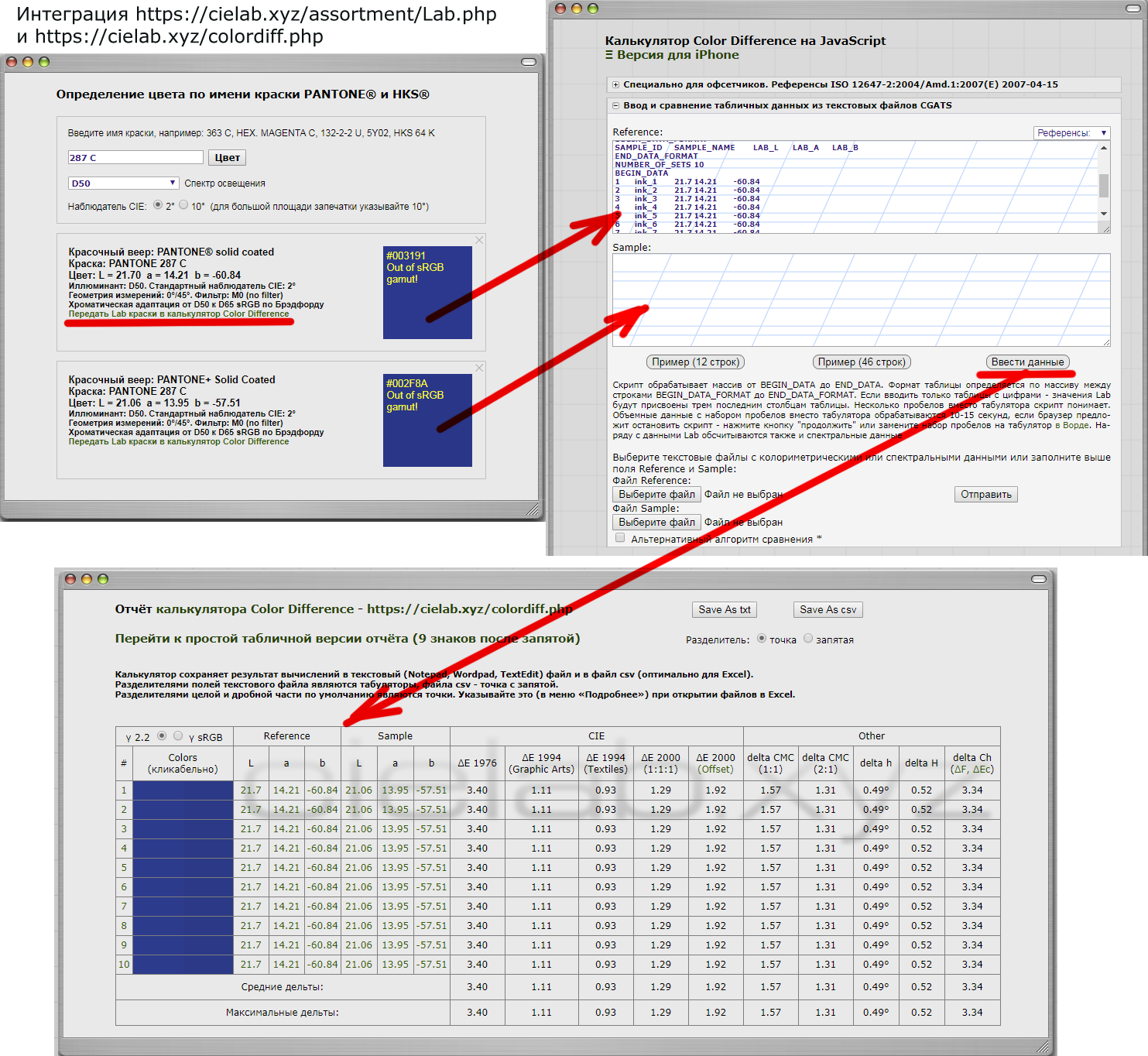Click the Save As csv button
Viewport: 1148px width, 1056px height.
tap(828, 610)
